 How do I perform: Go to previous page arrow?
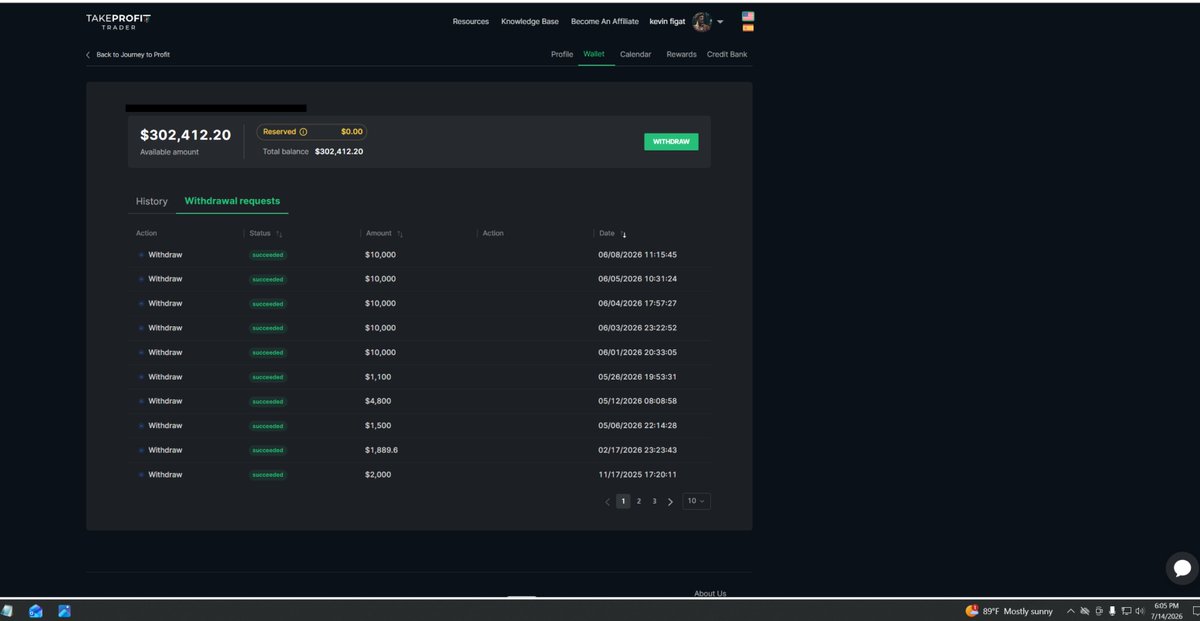607,502
